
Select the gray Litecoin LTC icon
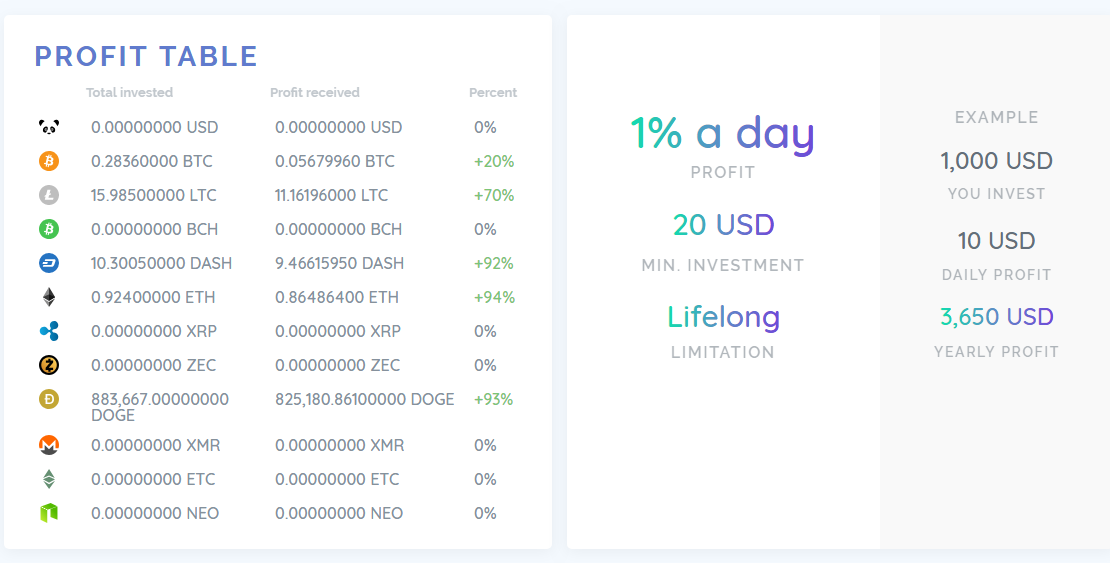coord(49,195)
